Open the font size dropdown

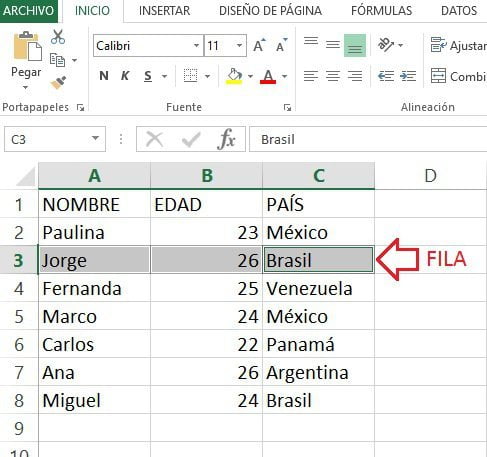(239, 45)
